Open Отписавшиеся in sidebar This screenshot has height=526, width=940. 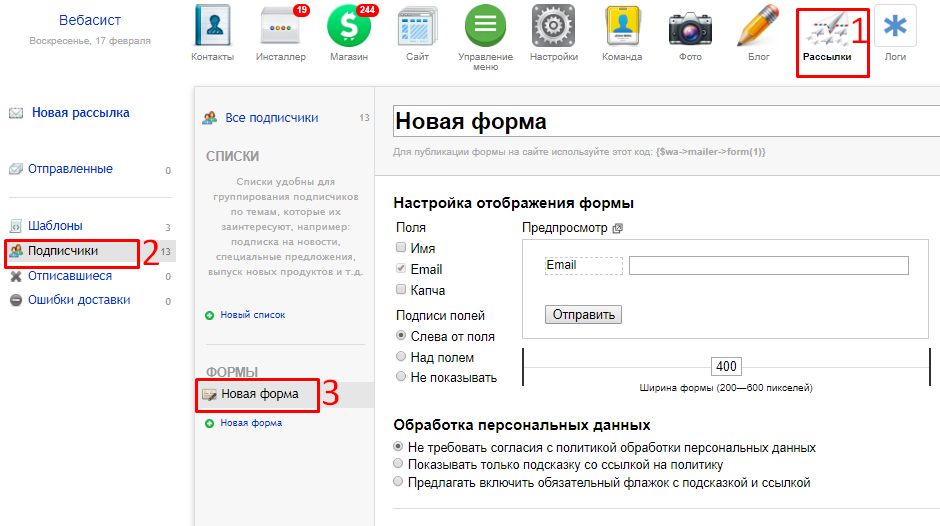click(x=70, y=276)
